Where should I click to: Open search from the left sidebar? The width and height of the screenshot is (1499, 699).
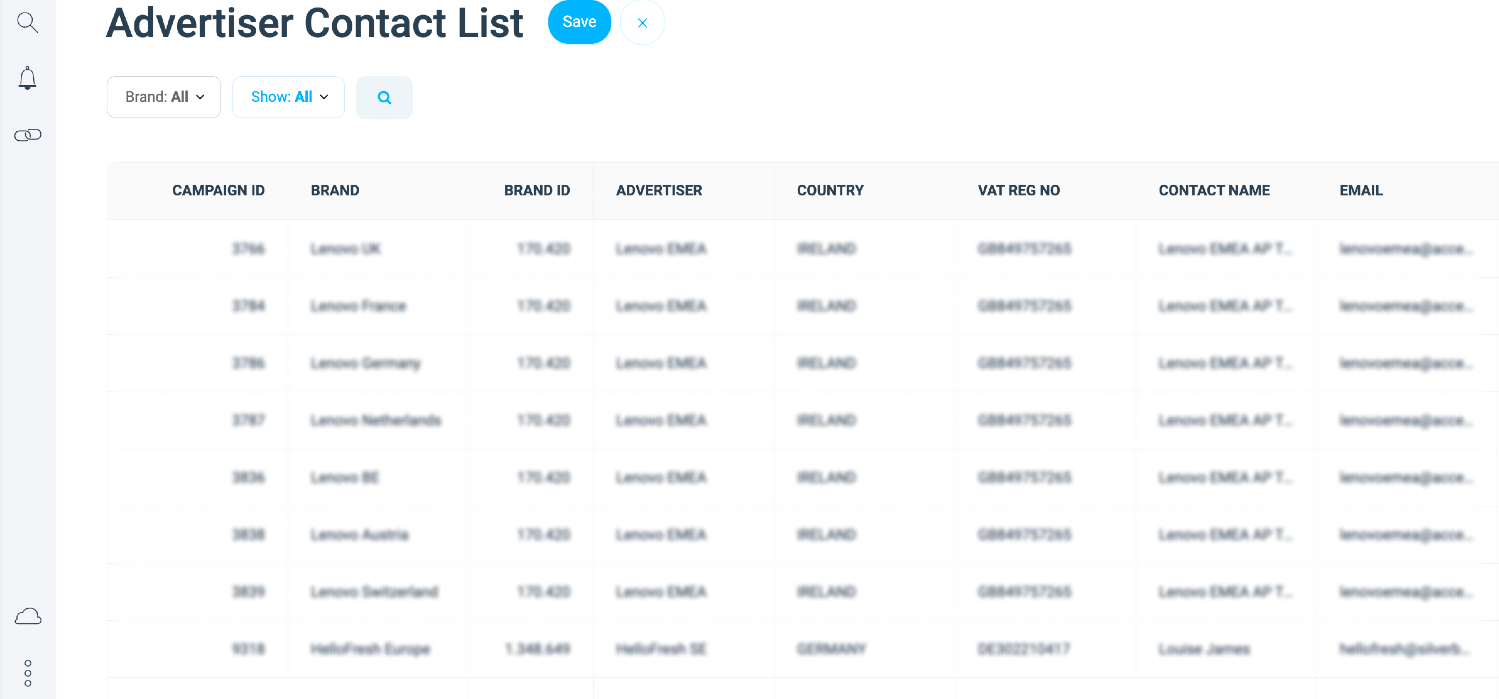28,23
